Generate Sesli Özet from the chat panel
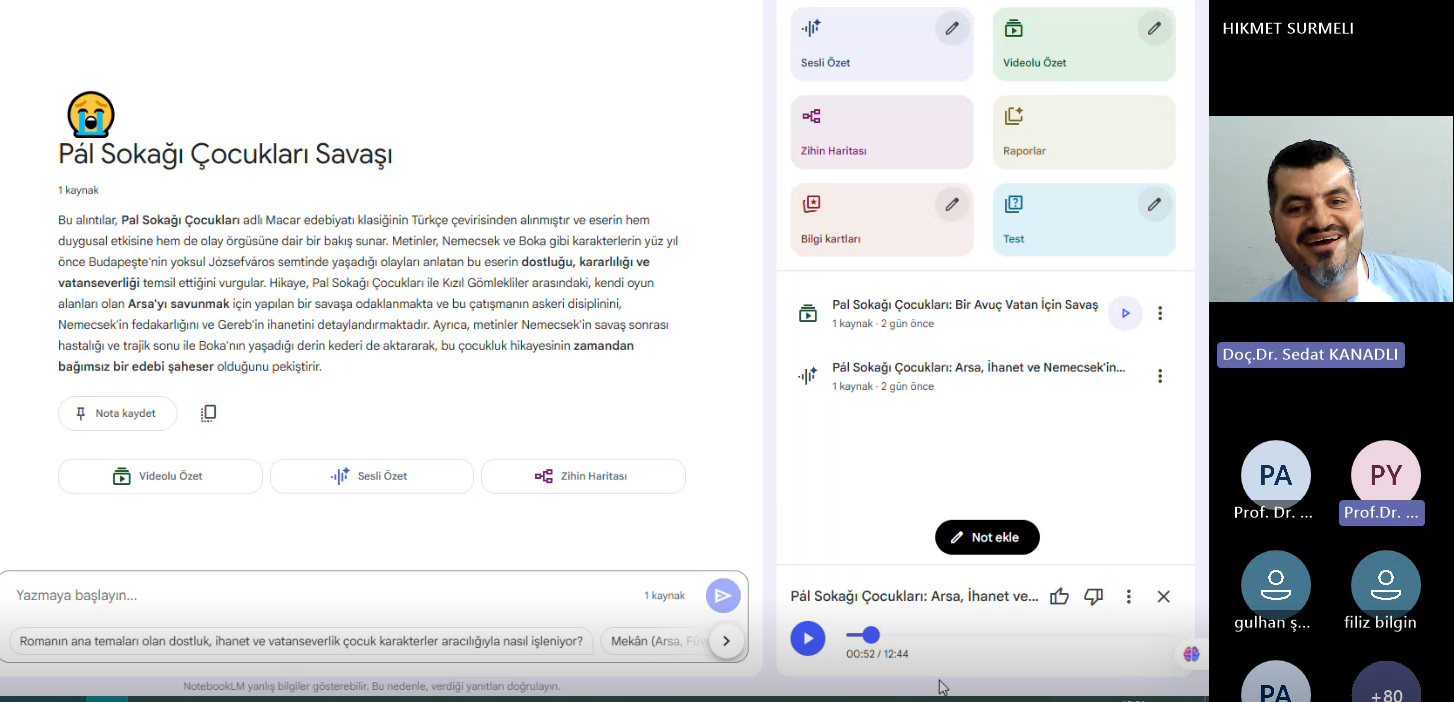Screen dimensions: 1454x702 coord(371,476)
